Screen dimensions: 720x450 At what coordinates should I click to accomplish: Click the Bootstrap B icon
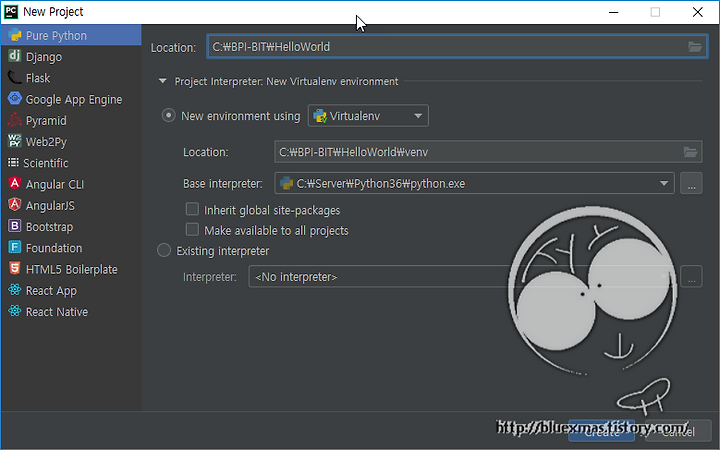(x=15, y=226)
